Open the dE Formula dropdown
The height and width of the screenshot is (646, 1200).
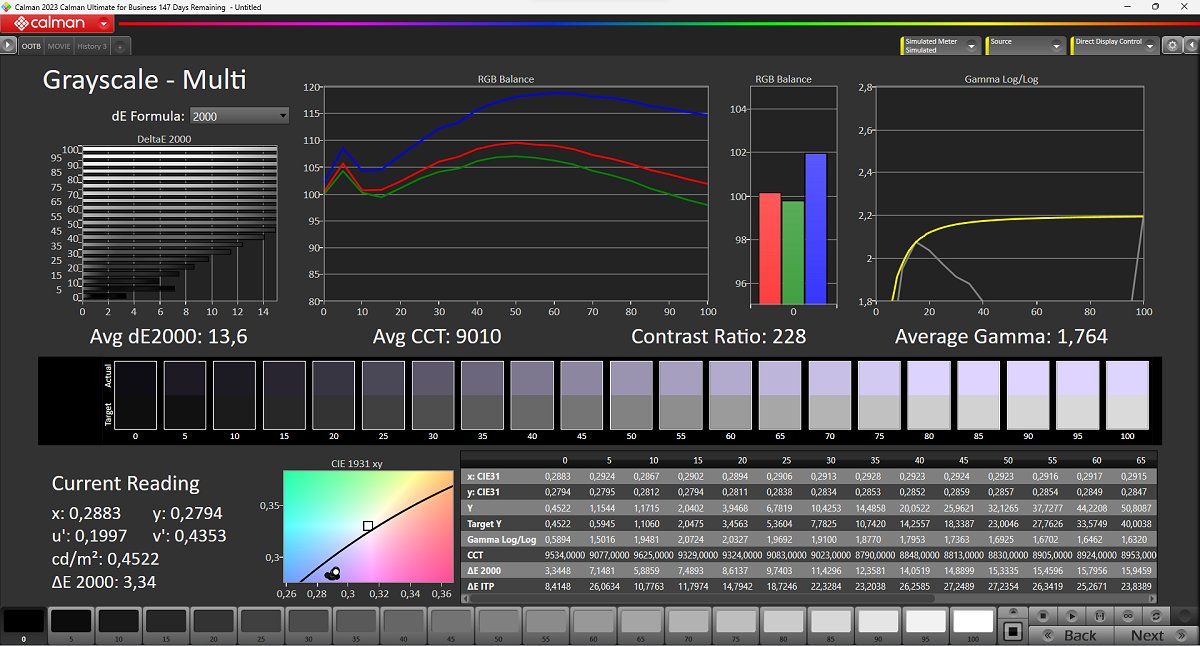239,116
